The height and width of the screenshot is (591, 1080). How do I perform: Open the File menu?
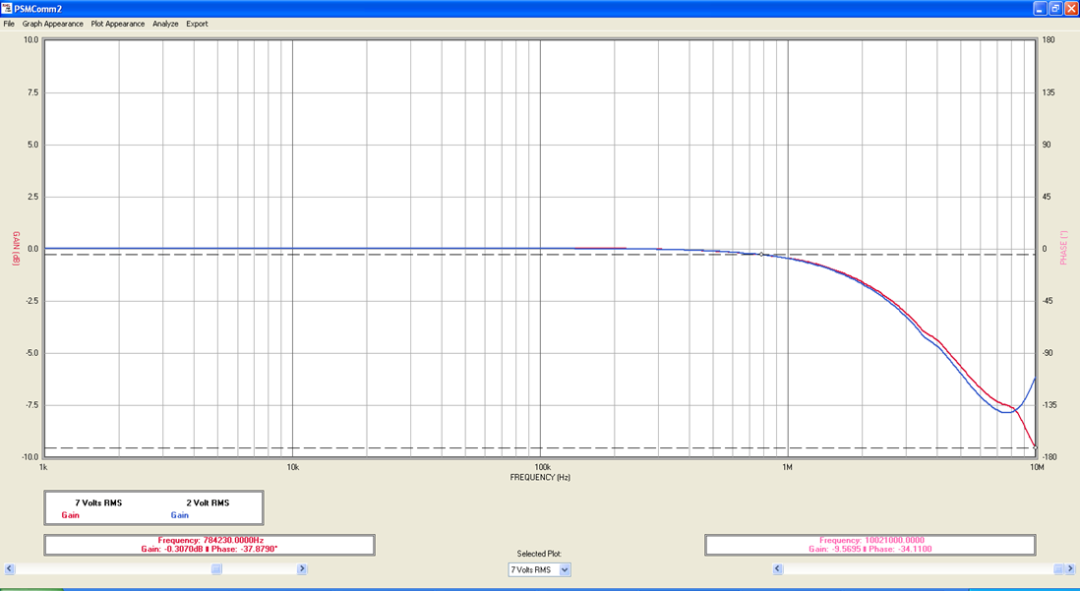(9, 24)
